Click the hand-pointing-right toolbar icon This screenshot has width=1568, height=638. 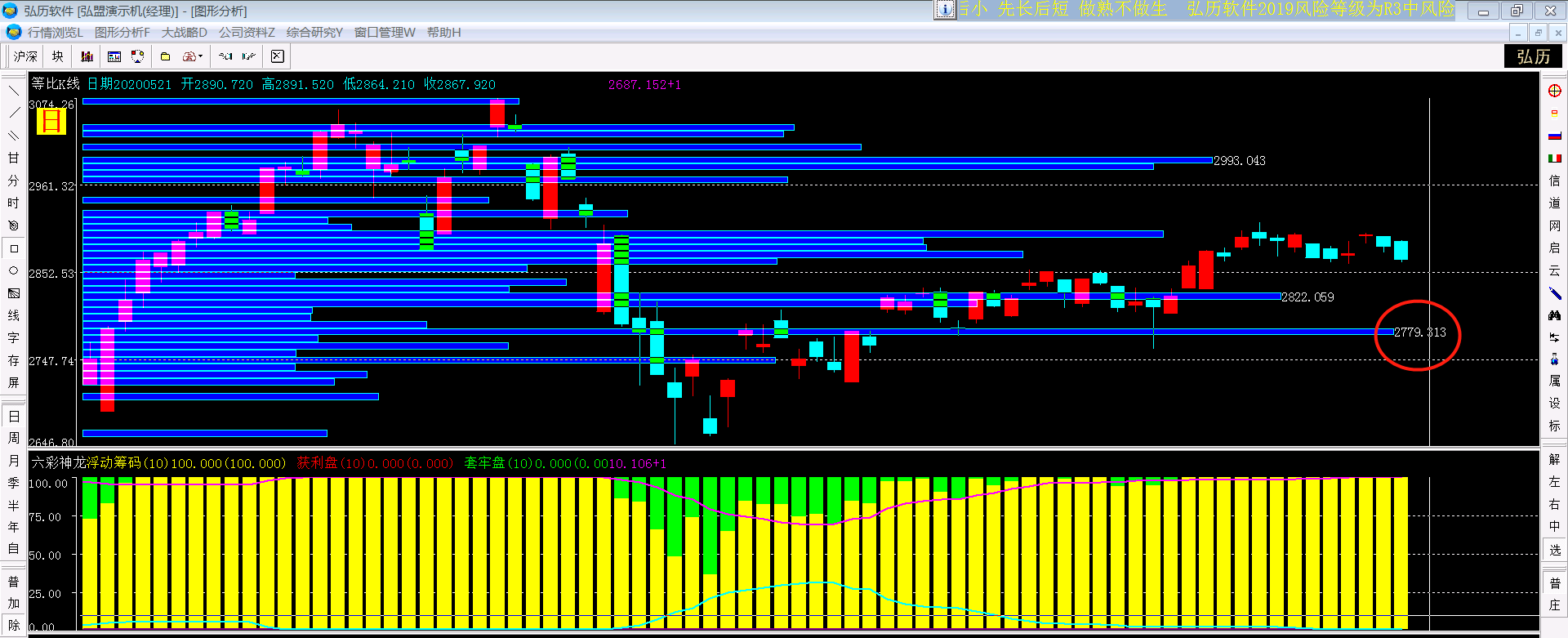(x=248, y=56)
